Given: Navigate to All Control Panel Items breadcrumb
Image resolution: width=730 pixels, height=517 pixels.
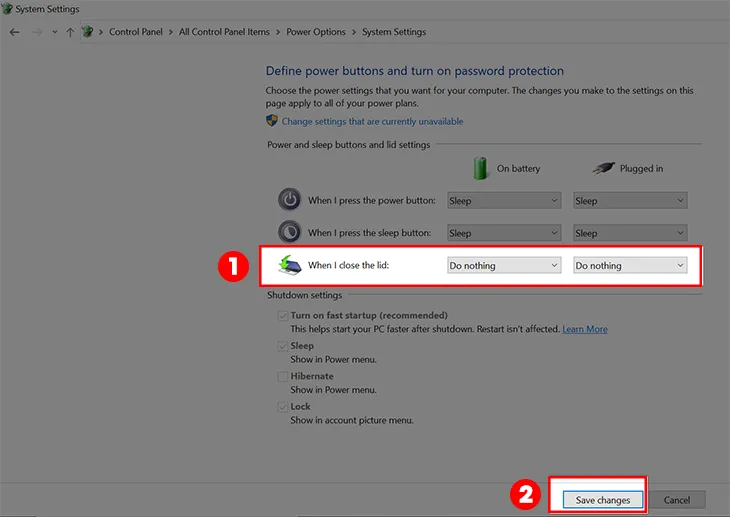Looking at the screenshot, I should pyautogui.click(x=224, y=32).
